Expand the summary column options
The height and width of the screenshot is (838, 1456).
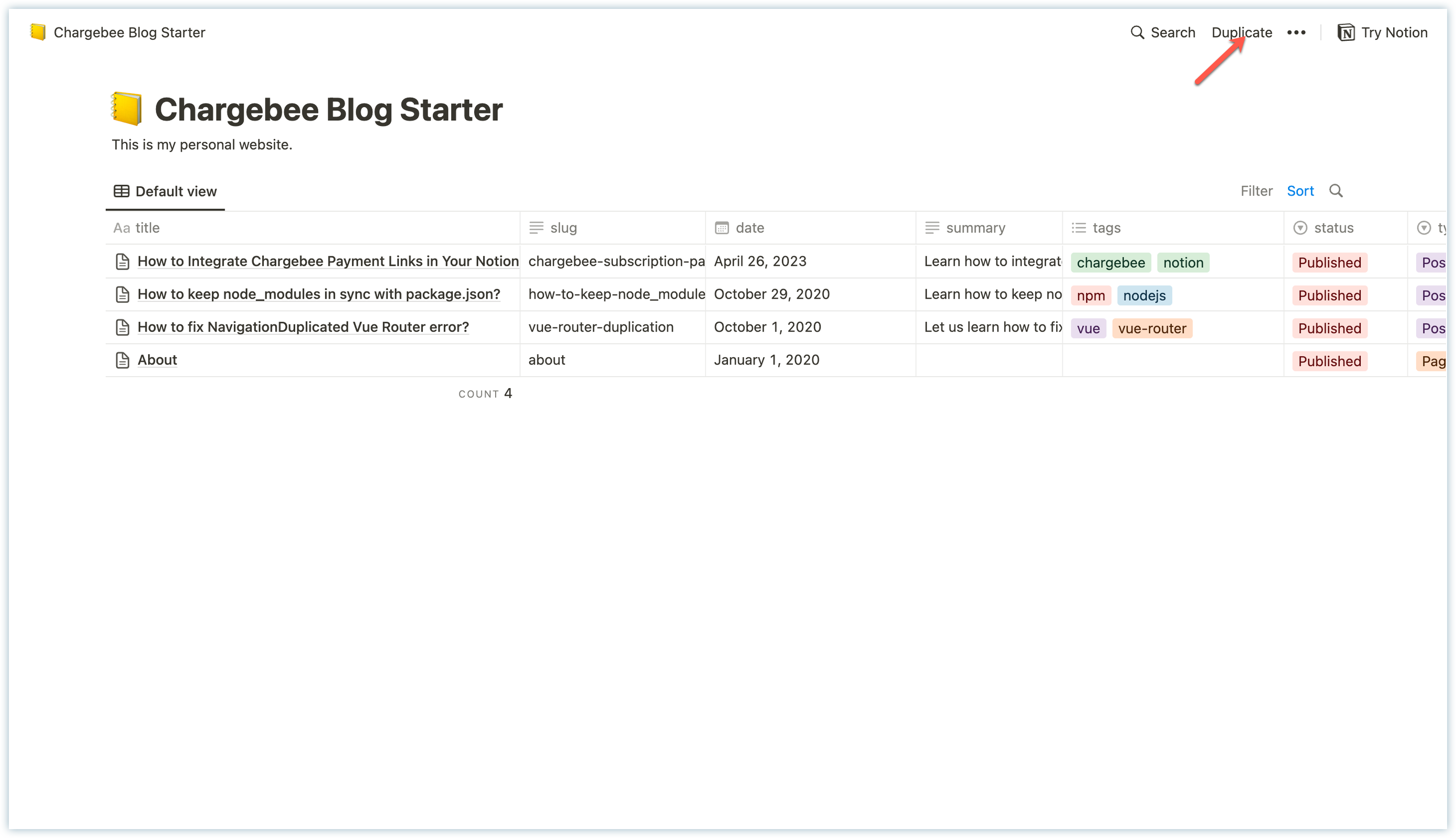(x=975, y=228)
